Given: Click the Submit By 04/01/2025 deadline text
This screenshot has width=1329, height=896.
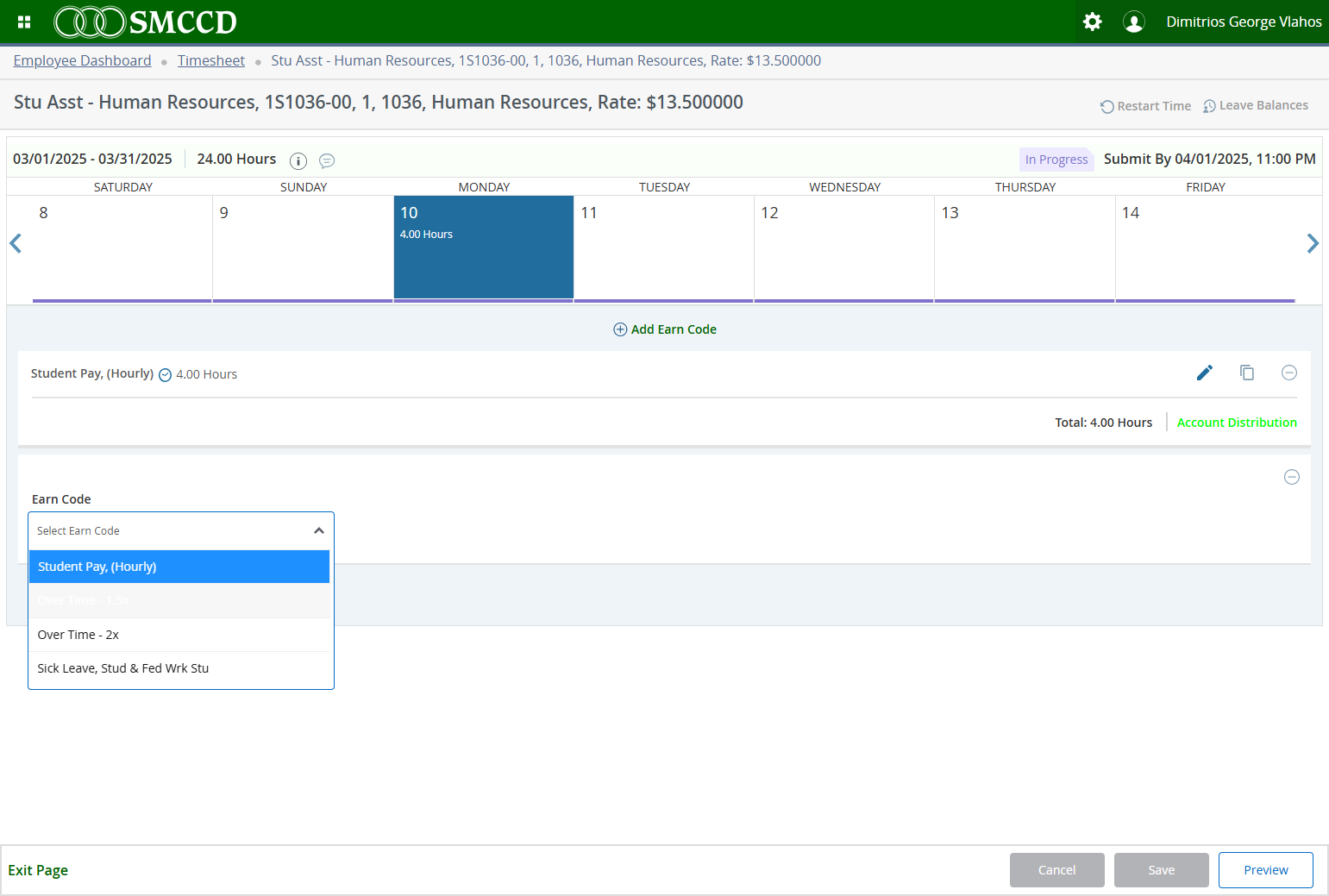Looking at the screenshot, I should coord(1210,159).
